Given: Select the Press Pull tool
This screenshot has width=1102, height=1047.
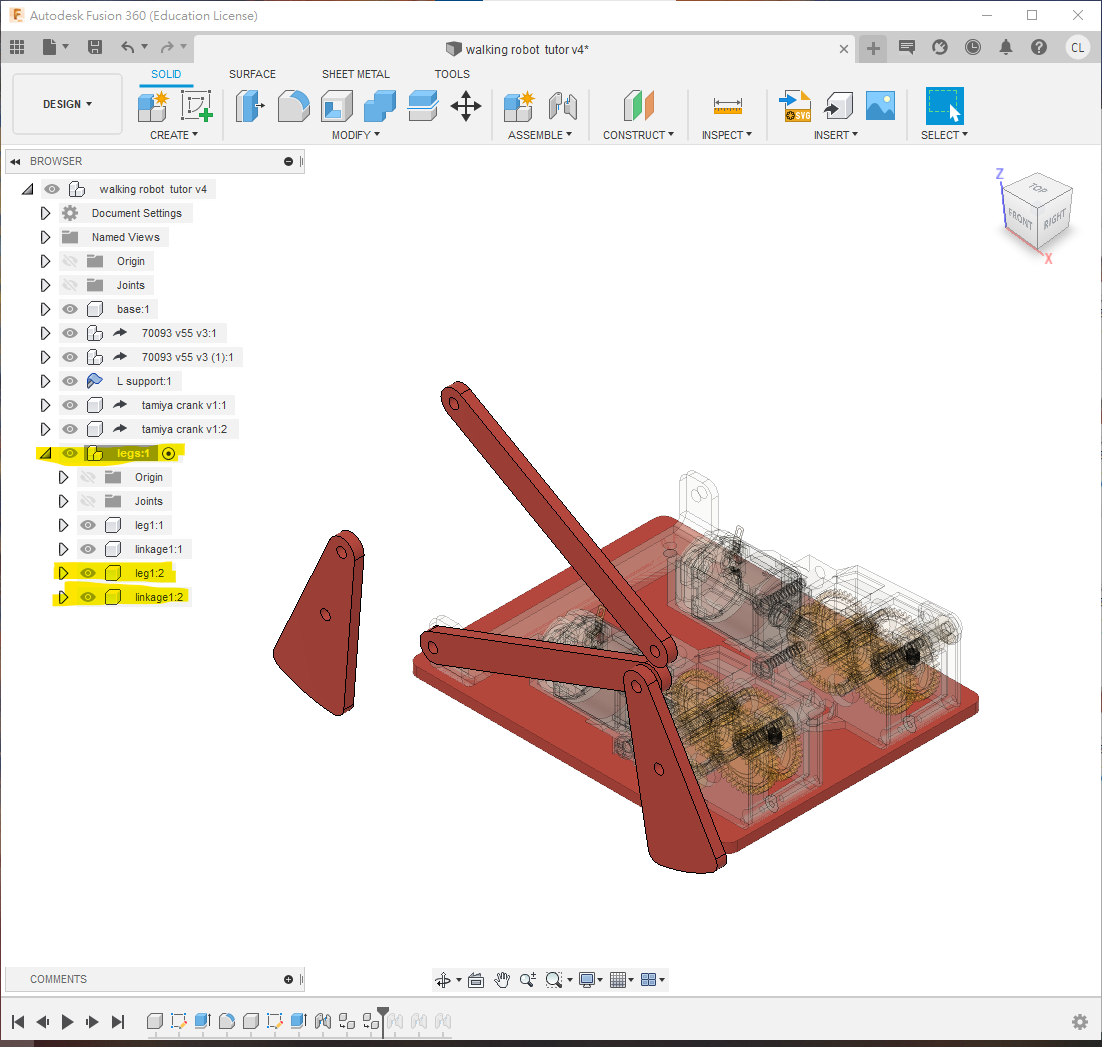Looking at the screenshot, I should [x=250, y=105].
